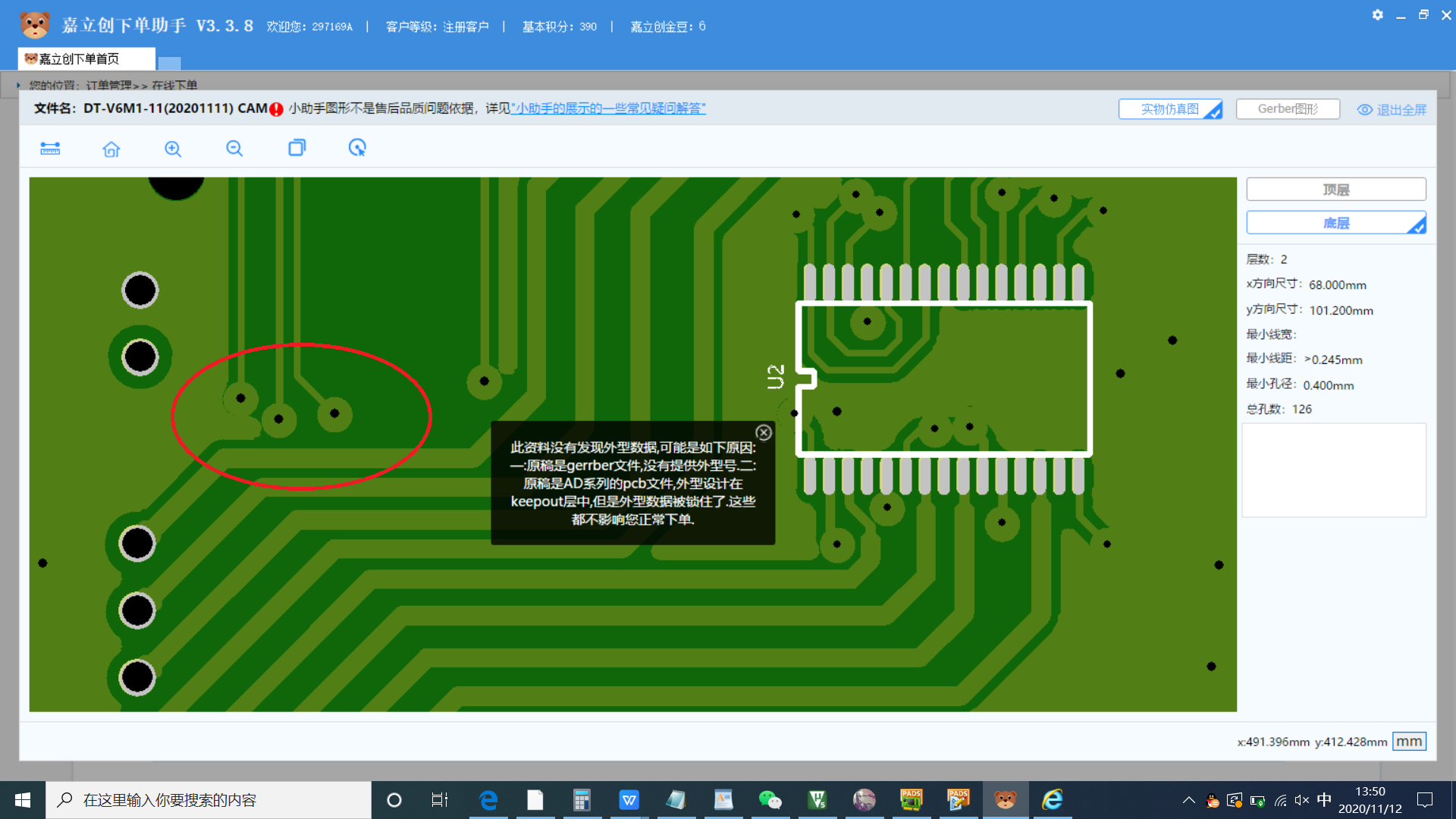Screen dimensions: 1456x819
Task: Open the PADS Logic pencil taskbar icon
Action: click(958, 800)
